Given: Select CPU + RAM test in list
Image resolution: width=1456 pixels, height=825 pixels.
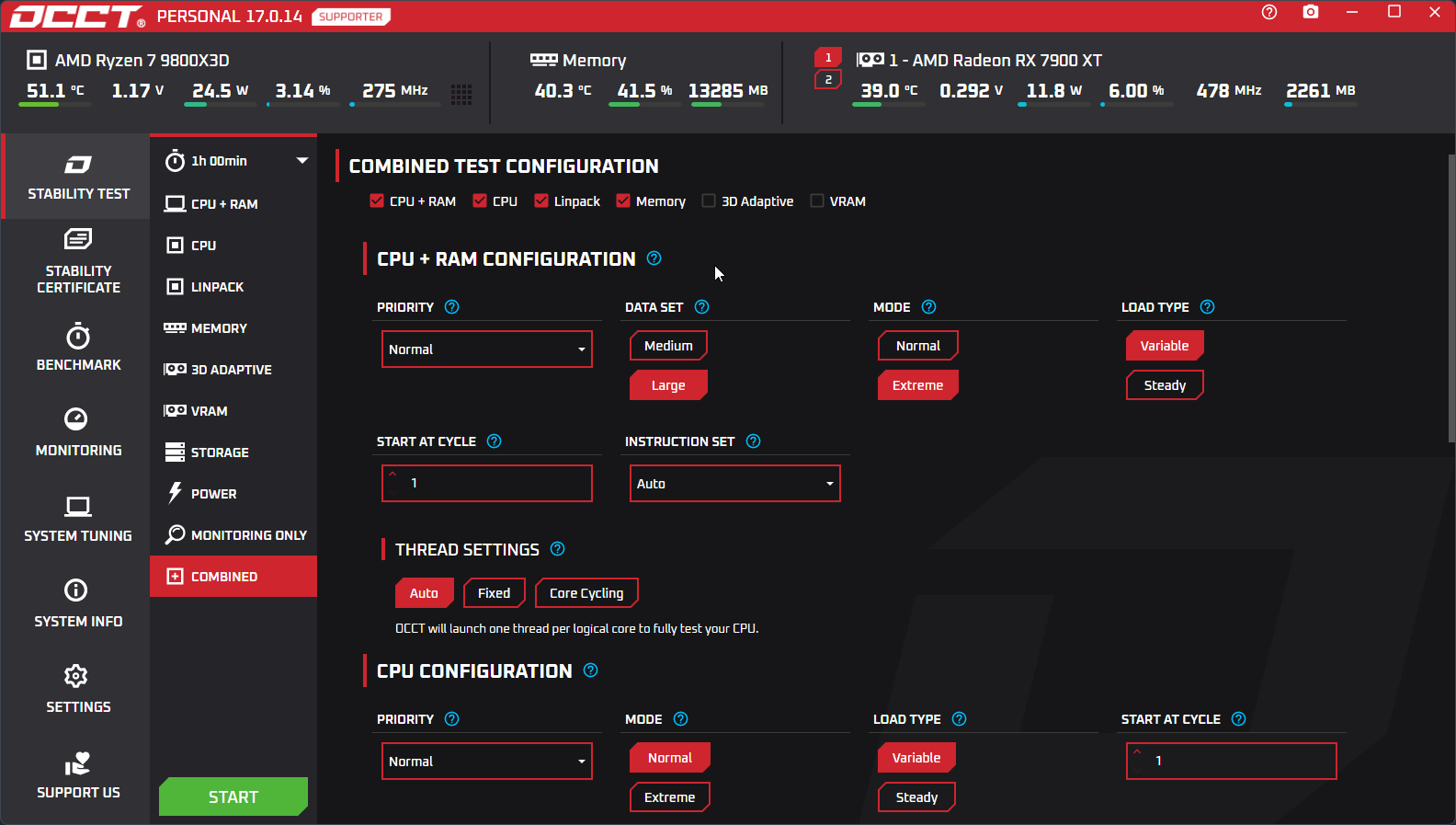Looking at the screenshot, I should pyautogui.click(x=233, y=204).
